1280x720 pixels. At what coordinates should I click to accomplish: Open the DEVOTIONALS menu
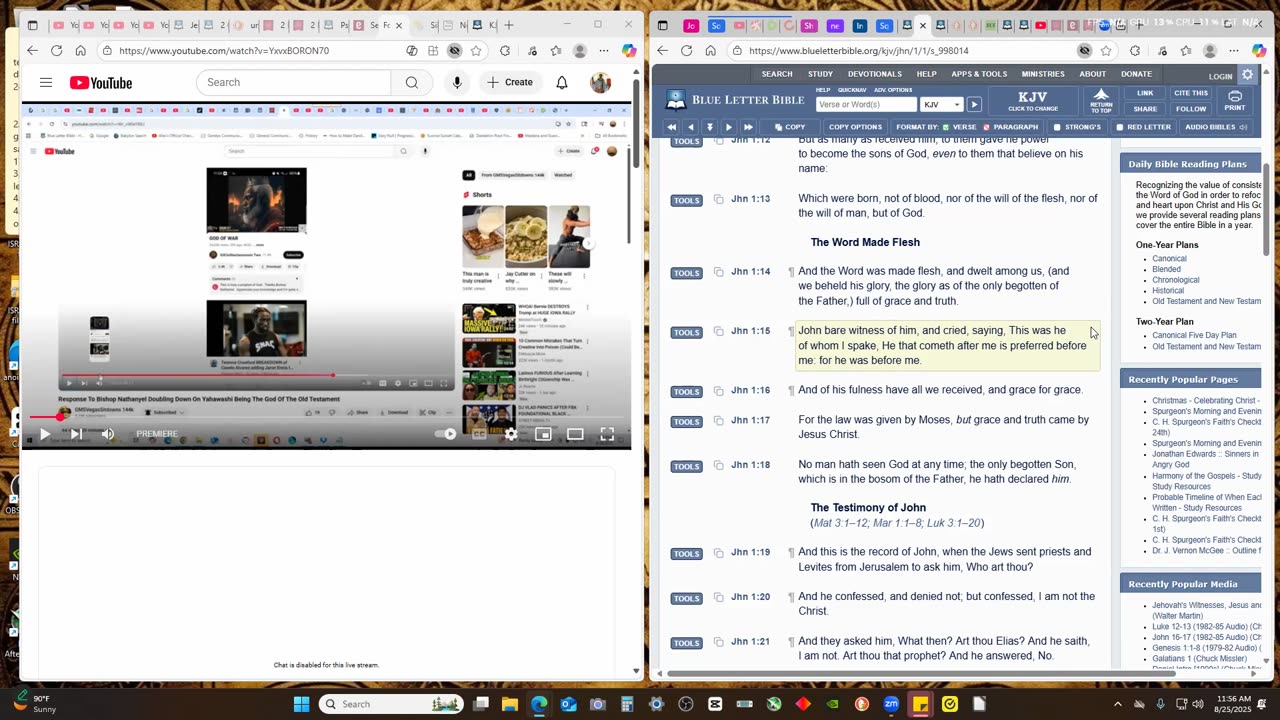tap(875, 74)
